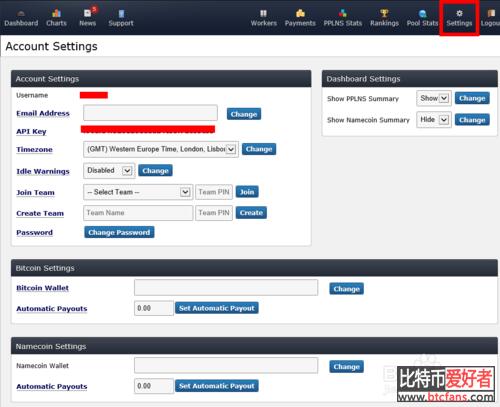Click the Create team button
The width and height of the screenshot is (500, 407).
pos(251,213)
